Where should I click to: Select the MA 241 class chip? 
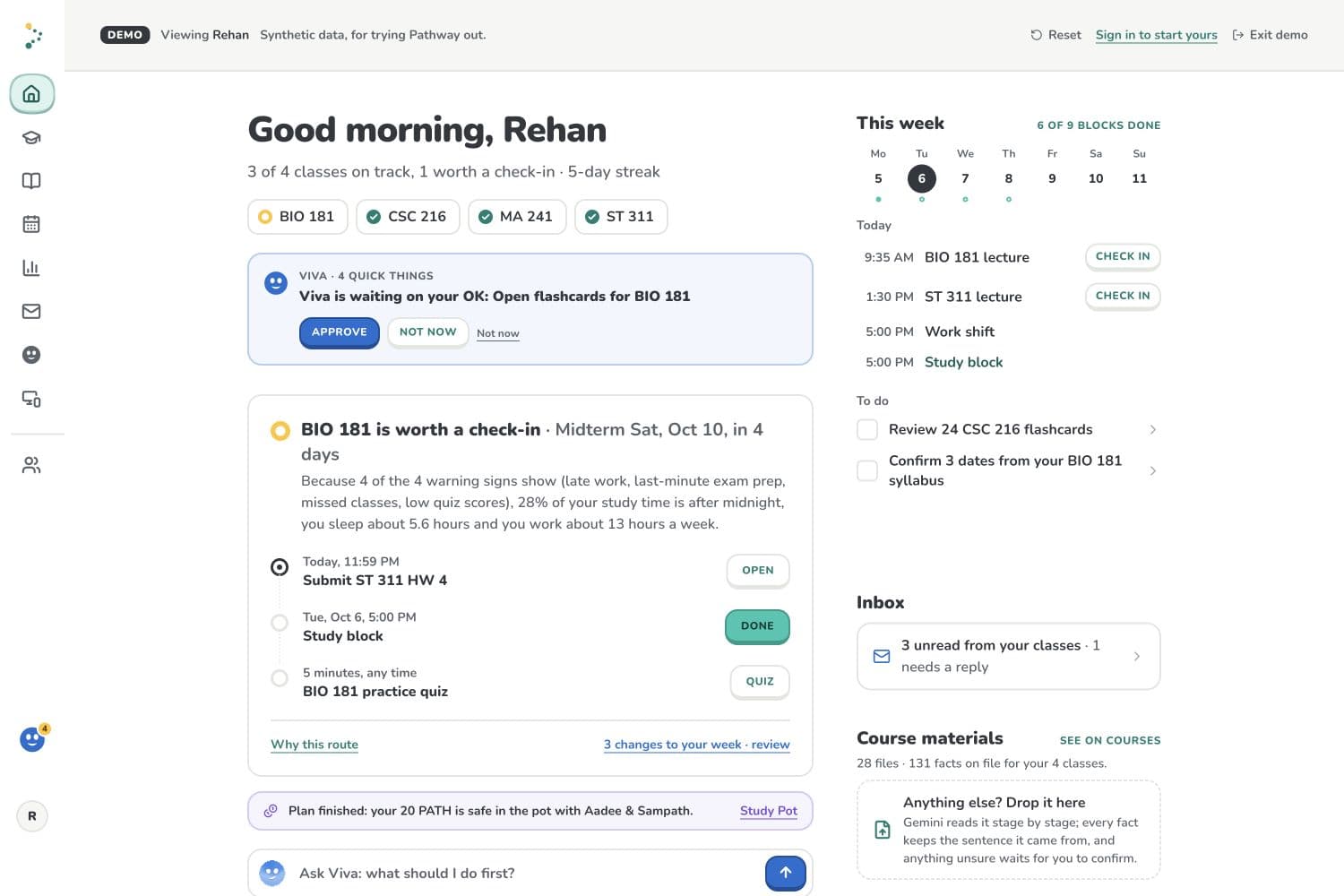point(517,217)
